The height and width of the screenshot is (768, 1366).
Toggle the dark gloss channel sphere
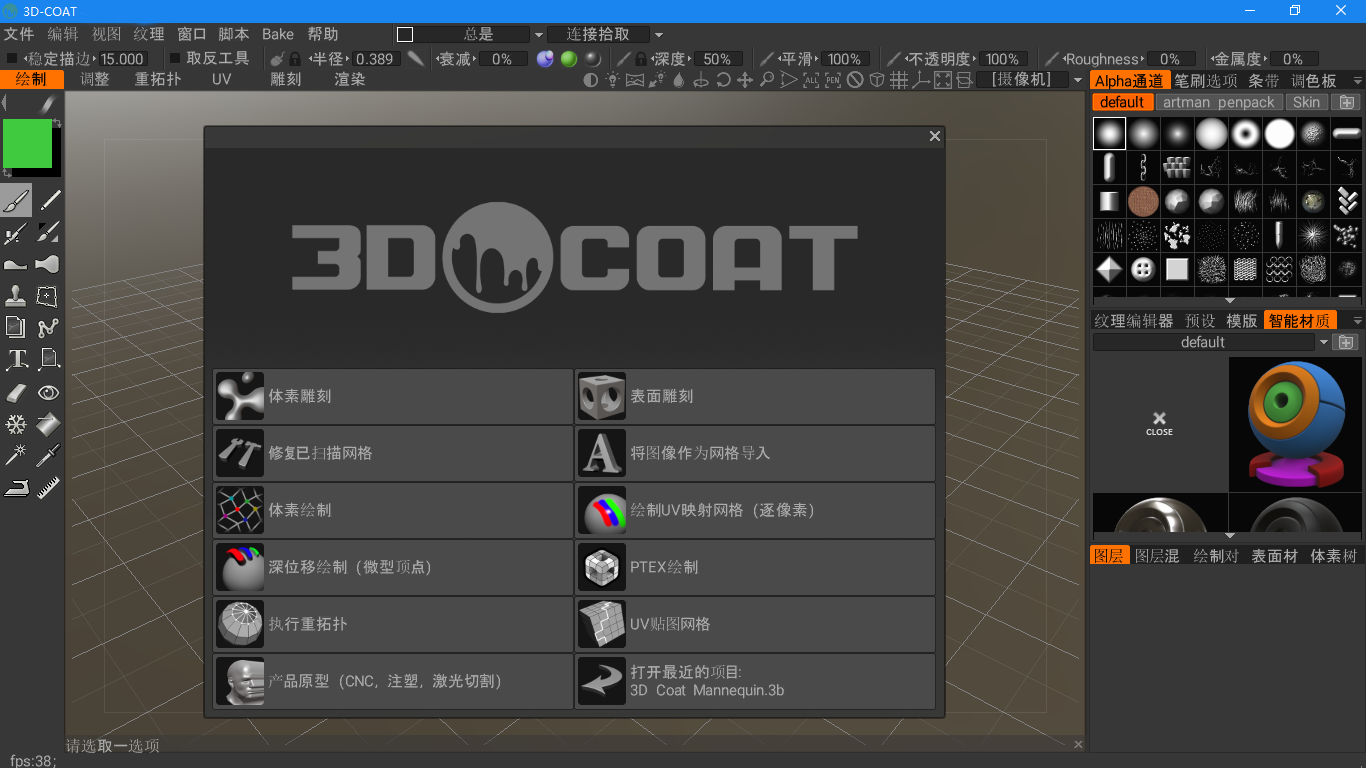pos(593,59)
